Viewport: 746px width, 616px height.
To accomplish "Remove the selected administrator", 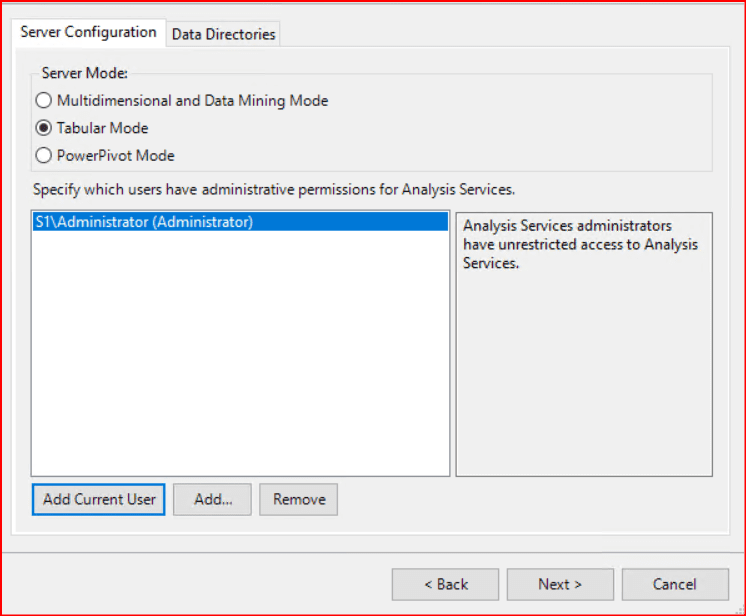I will (x=298, y=500).
